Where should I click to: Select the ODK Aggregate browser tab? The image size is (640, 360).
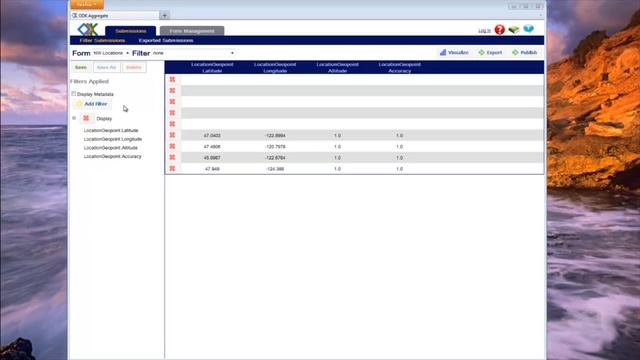[115, 16]
